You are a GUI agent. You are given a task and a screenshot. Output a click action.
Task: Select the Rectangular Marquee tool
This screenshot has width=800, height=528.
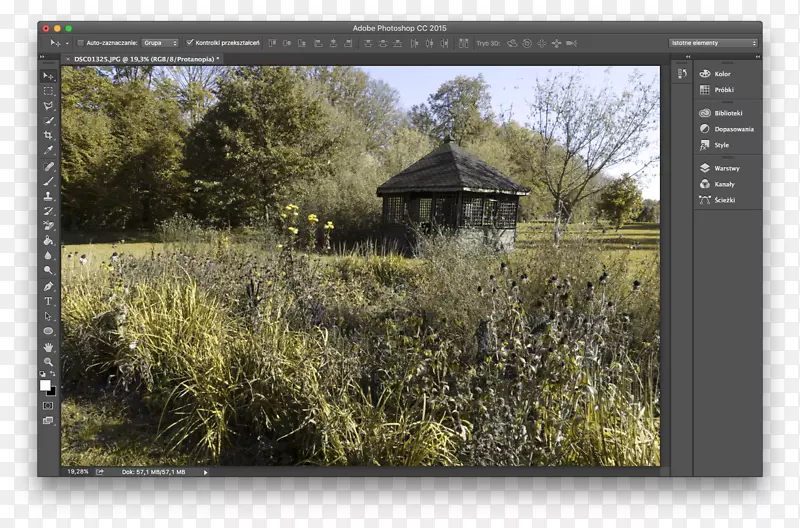click(x=48, y=91)
